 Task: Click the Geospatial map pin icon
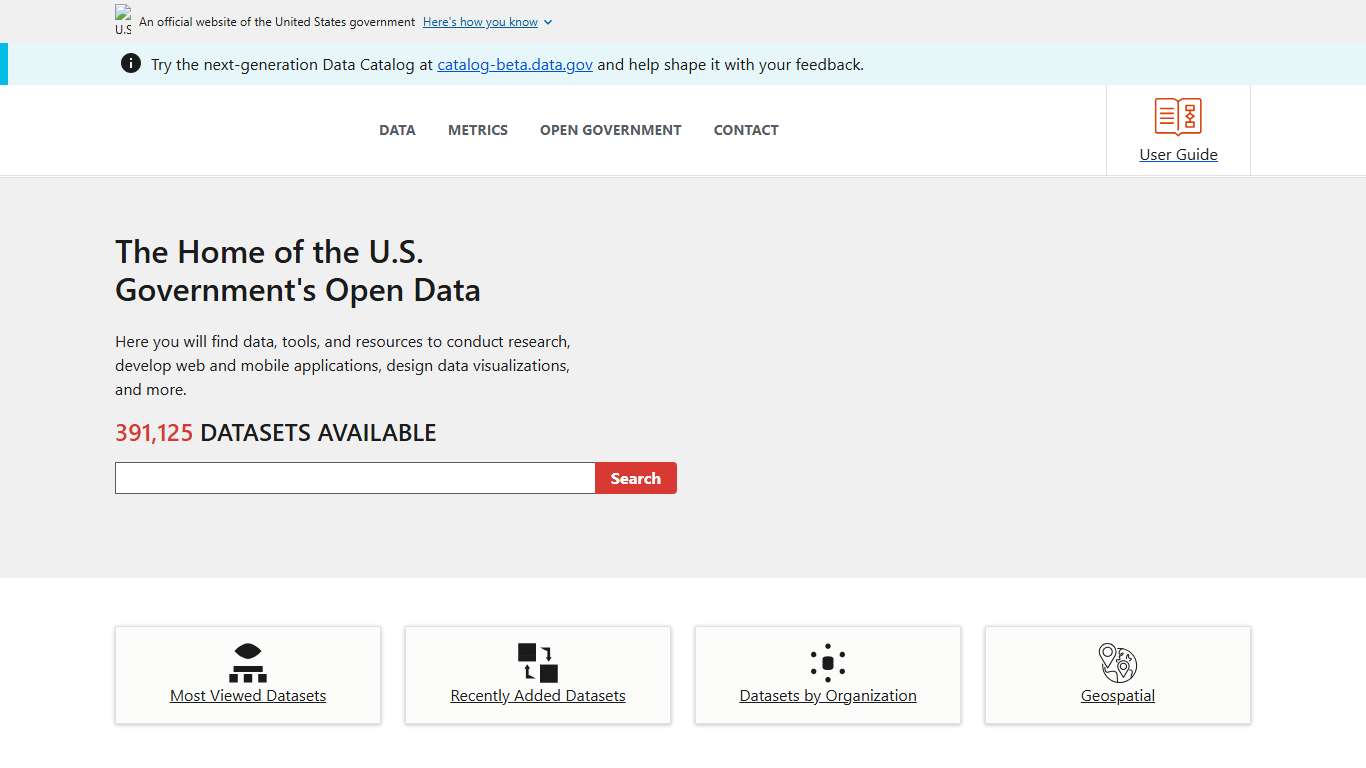tap(1117, 660)
